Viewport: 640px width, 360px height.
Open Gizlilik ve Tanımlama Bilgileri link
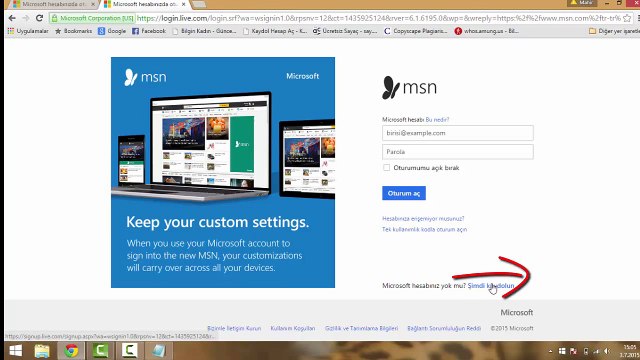pyautogui.click(x=361, y=328)
